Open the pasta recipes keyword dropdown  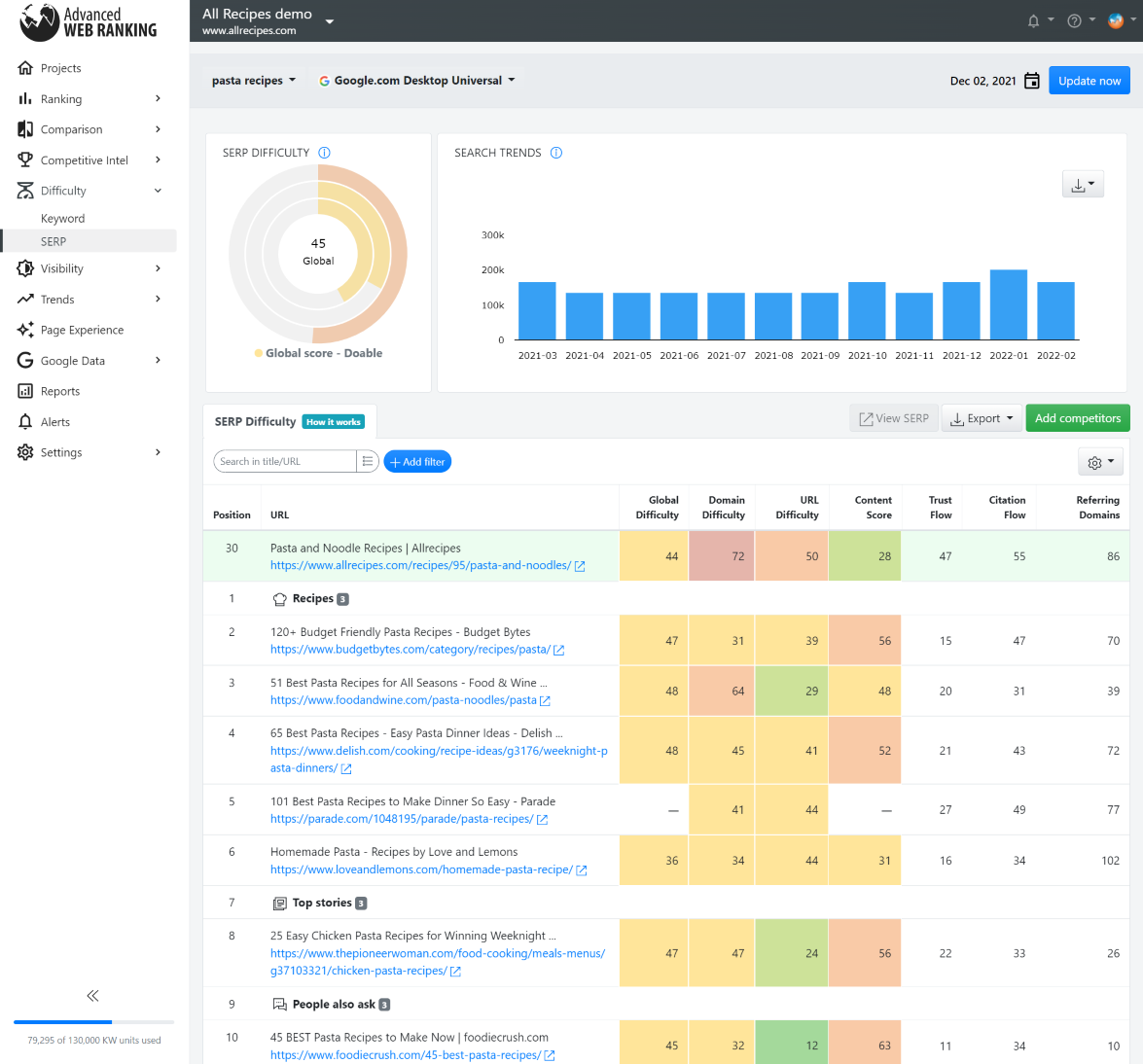(x=254, y=80)
